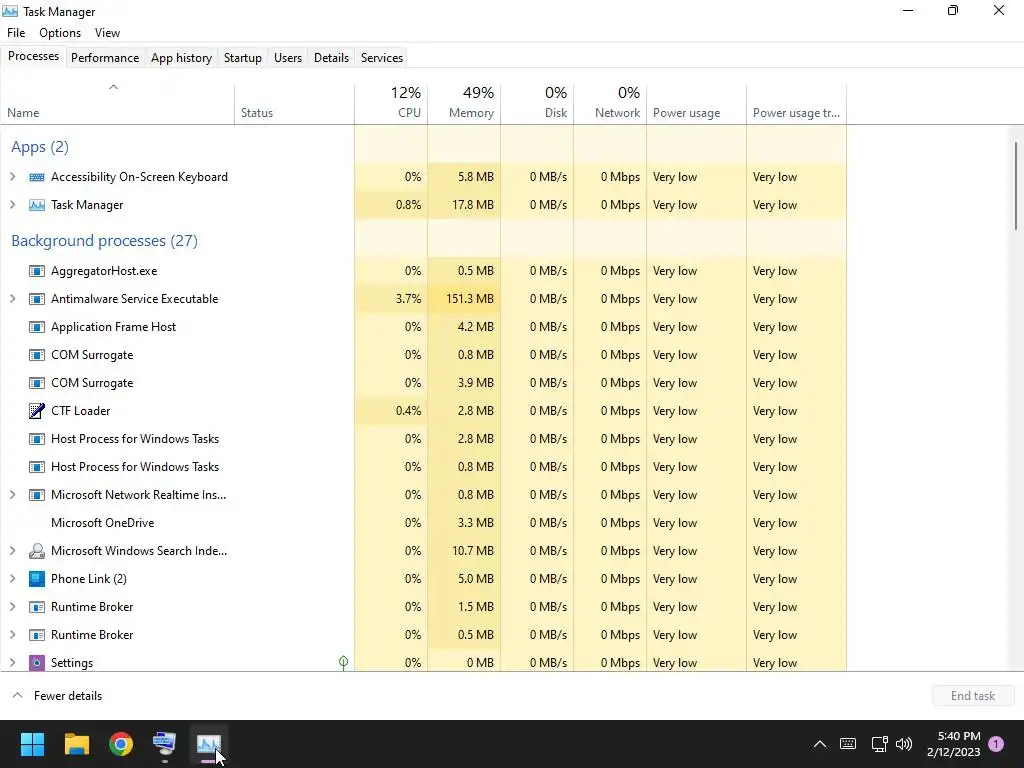Click the End task button
1024x768 pixels.
973,696
